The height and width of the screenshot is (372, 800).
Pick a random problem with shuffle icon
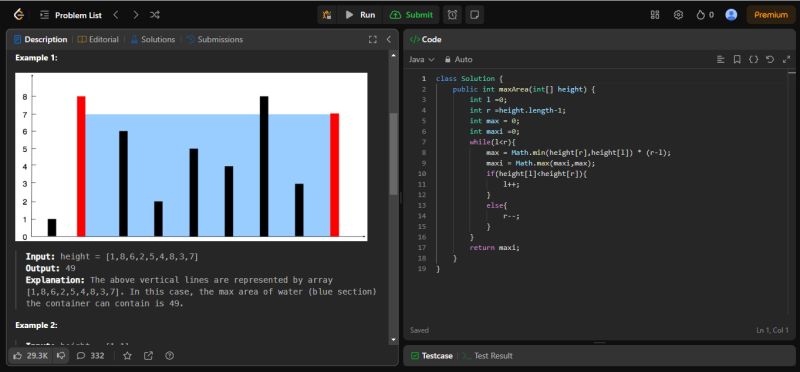[x=155, y=15]
